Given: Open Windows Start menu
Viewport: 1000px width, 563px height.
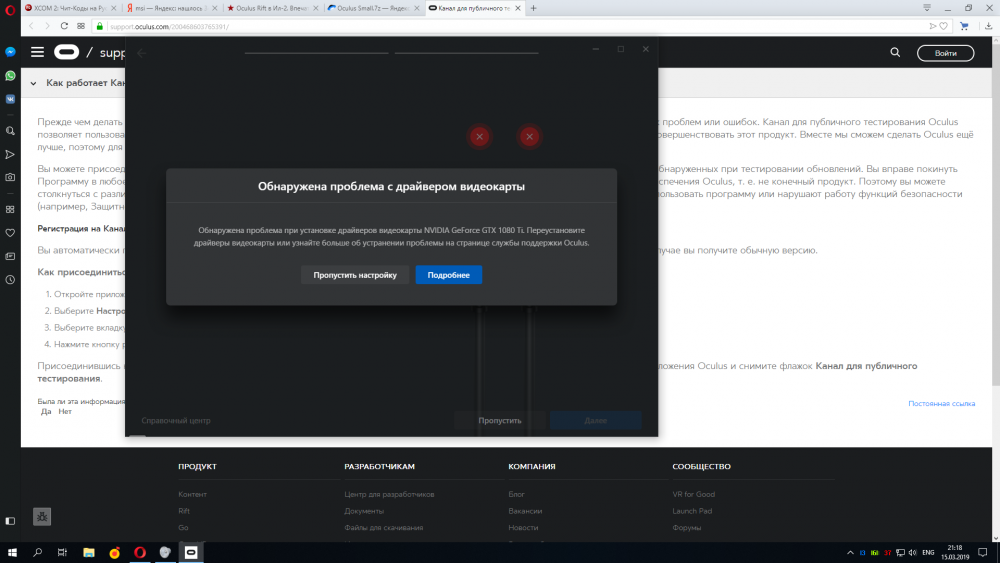Looking at the screenshot, I should (12, 552).
